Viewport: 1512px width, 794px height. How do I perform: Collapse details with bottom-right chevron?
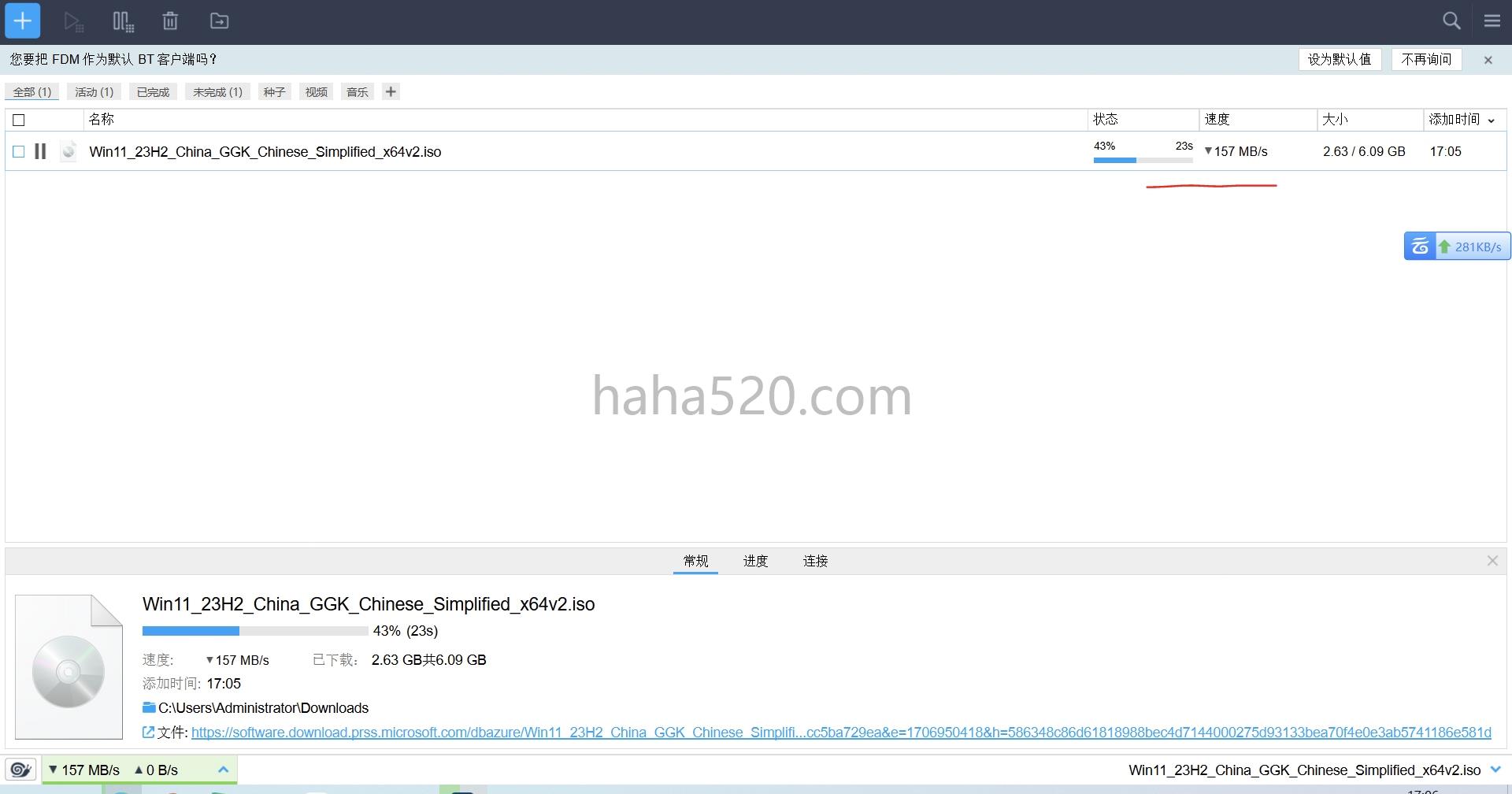tap(1496, 770)
